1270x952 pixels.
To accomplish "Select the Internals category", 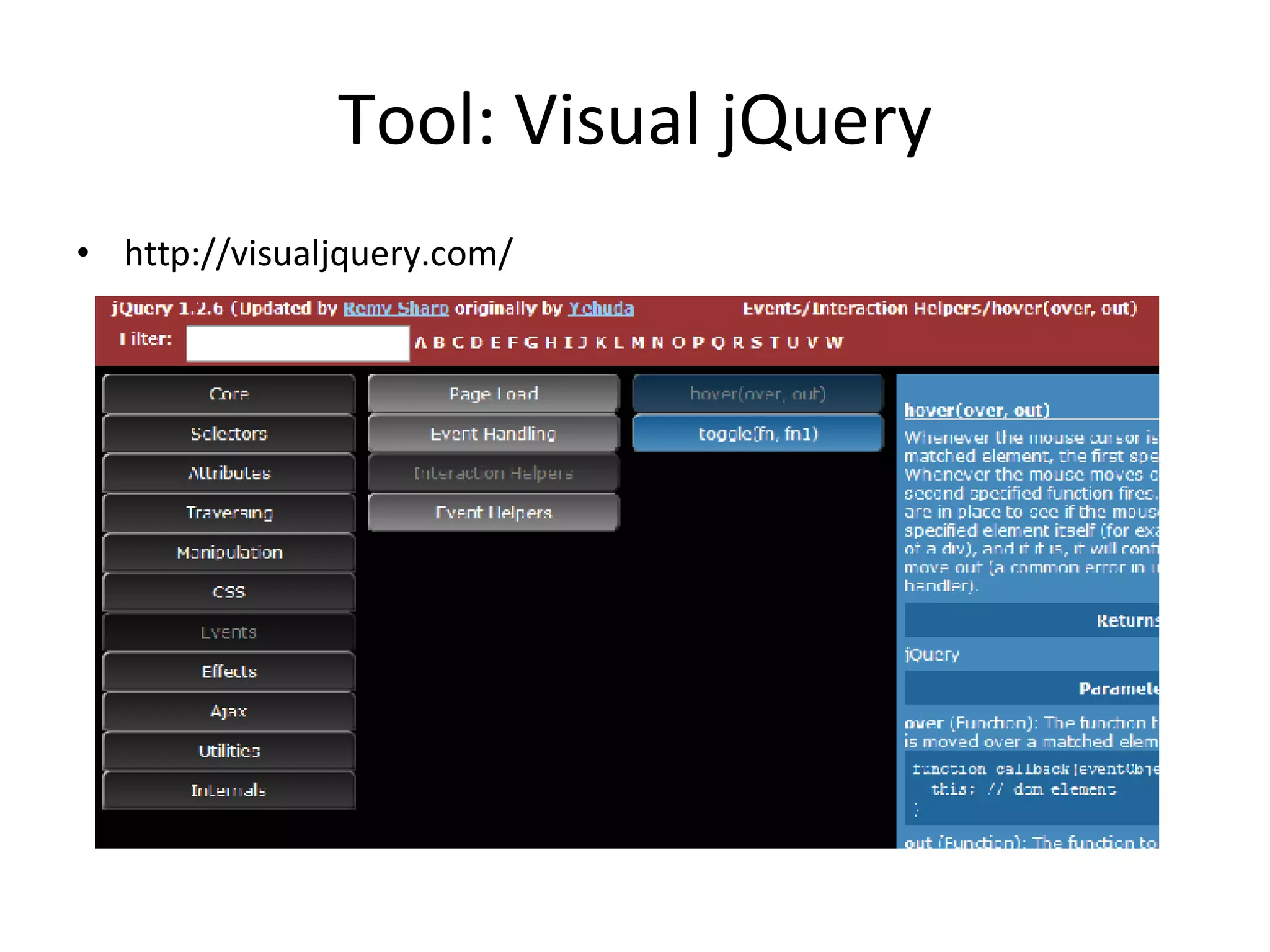I will coord(229,790).
